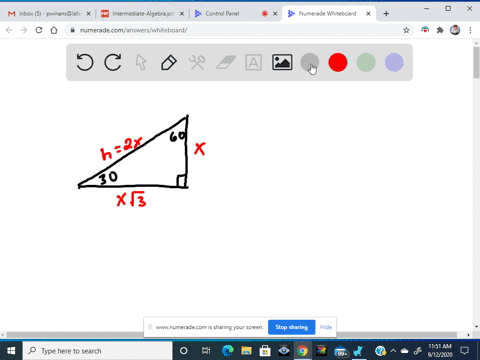Open the Chrome profile avatar

coord(455,30)
